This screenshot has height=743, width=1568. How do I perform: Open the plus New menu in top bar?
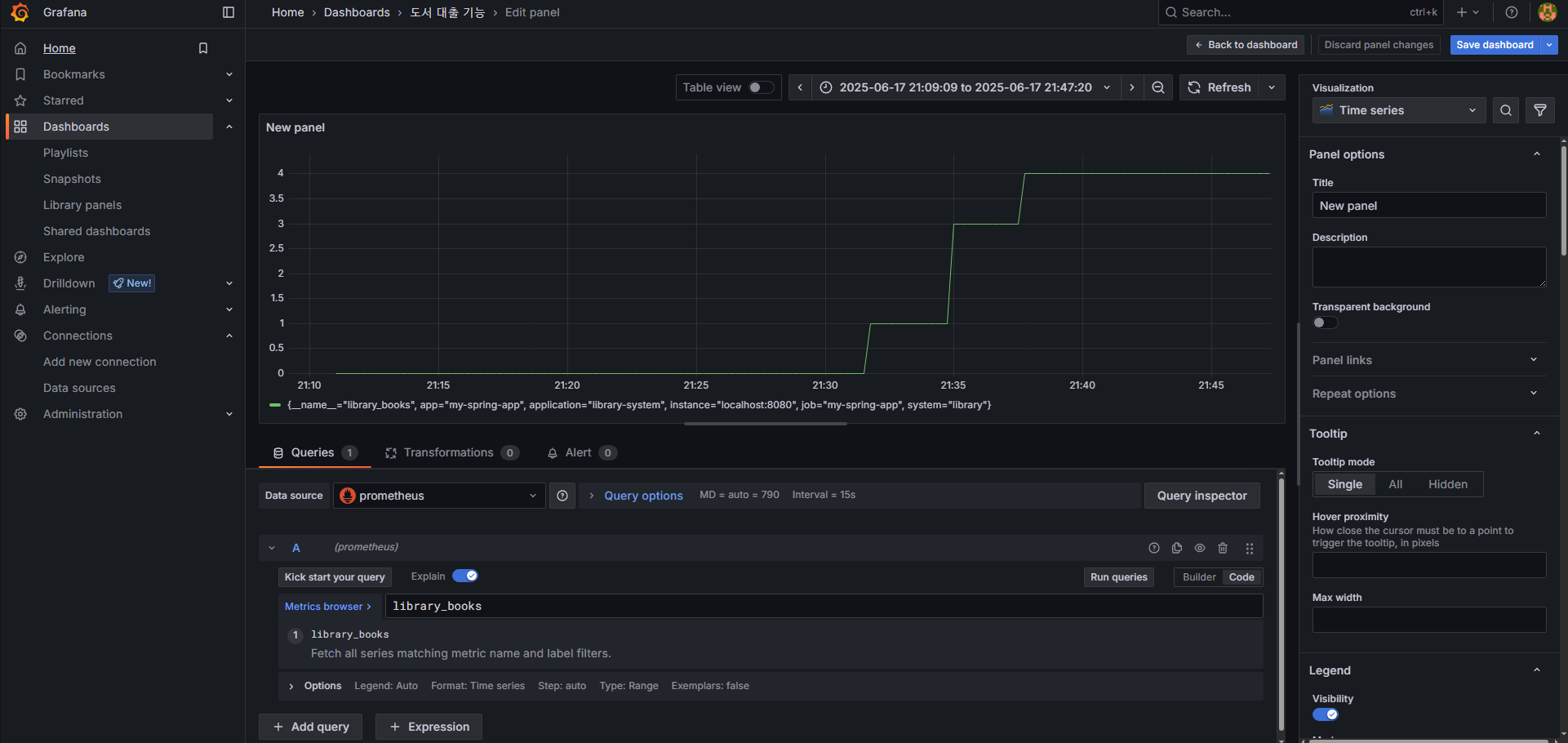point(1468,12)
